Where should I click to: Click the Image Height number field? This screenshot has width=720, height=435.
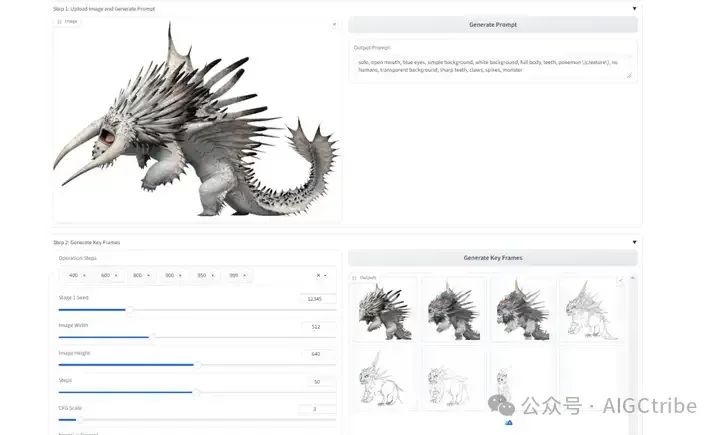318,354
